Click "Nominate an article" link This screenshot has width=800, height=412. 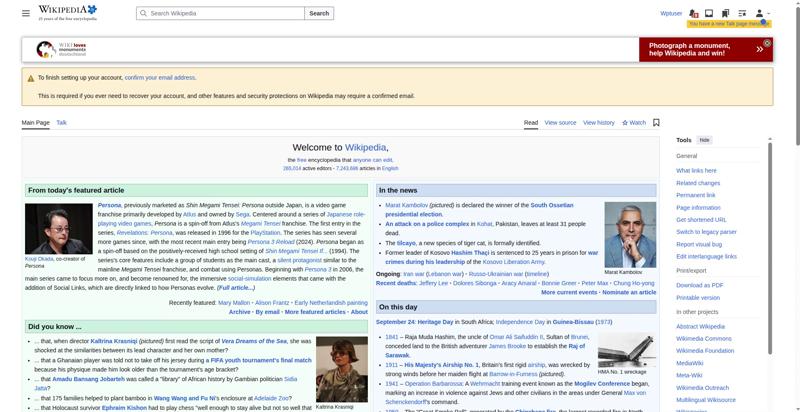[629, 292]
